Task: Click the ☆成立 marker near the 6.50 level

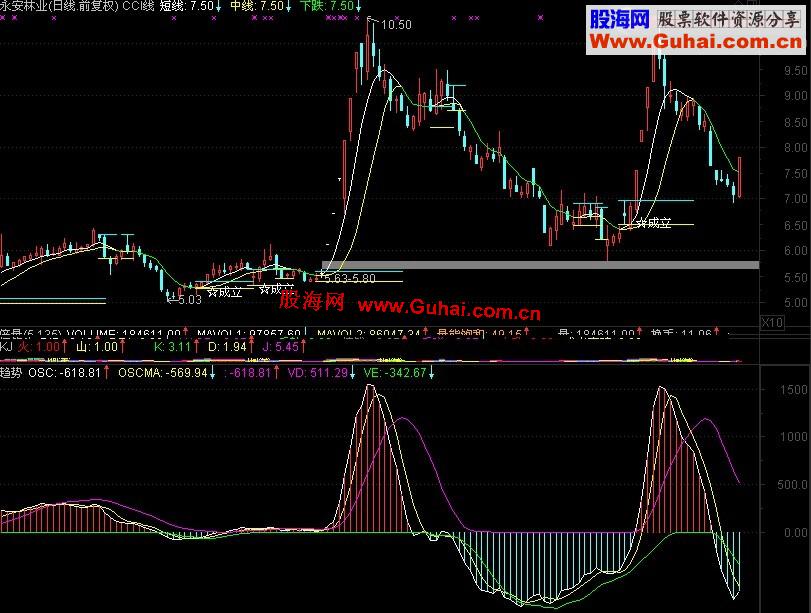Action: (x=654, y=223)
